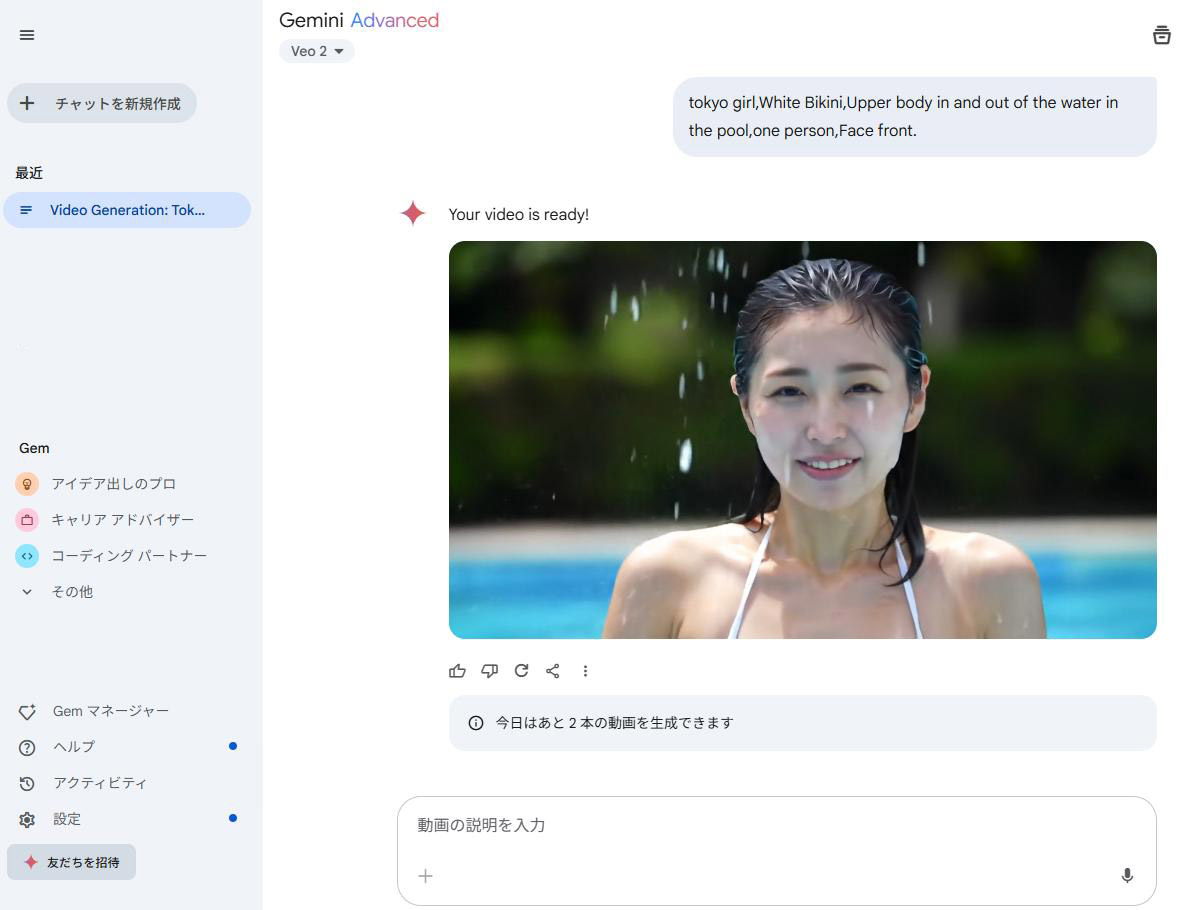Click the chat list icon beside Video Generation
The width and height of the screenshot is (1180, 910).
[x=26, y=210]
